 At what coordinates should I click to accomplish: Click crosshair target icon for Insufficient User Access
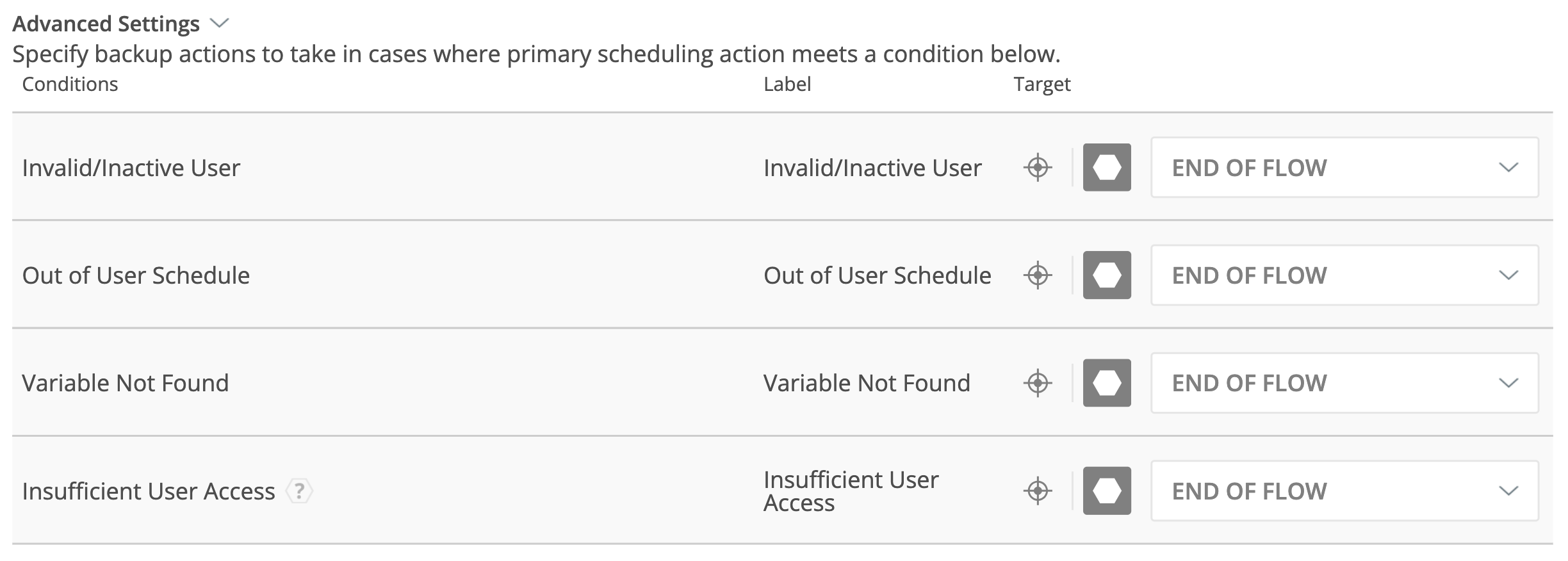click(1038, 491)
